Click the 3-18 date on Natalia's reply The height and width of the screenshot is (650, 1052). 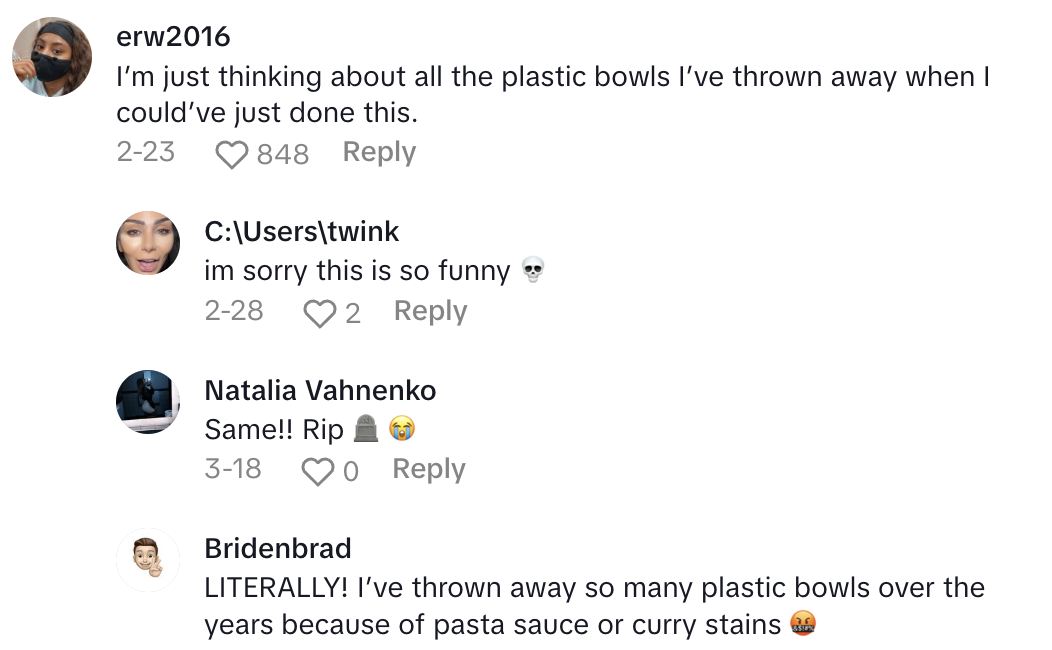[x=233, y=469]
